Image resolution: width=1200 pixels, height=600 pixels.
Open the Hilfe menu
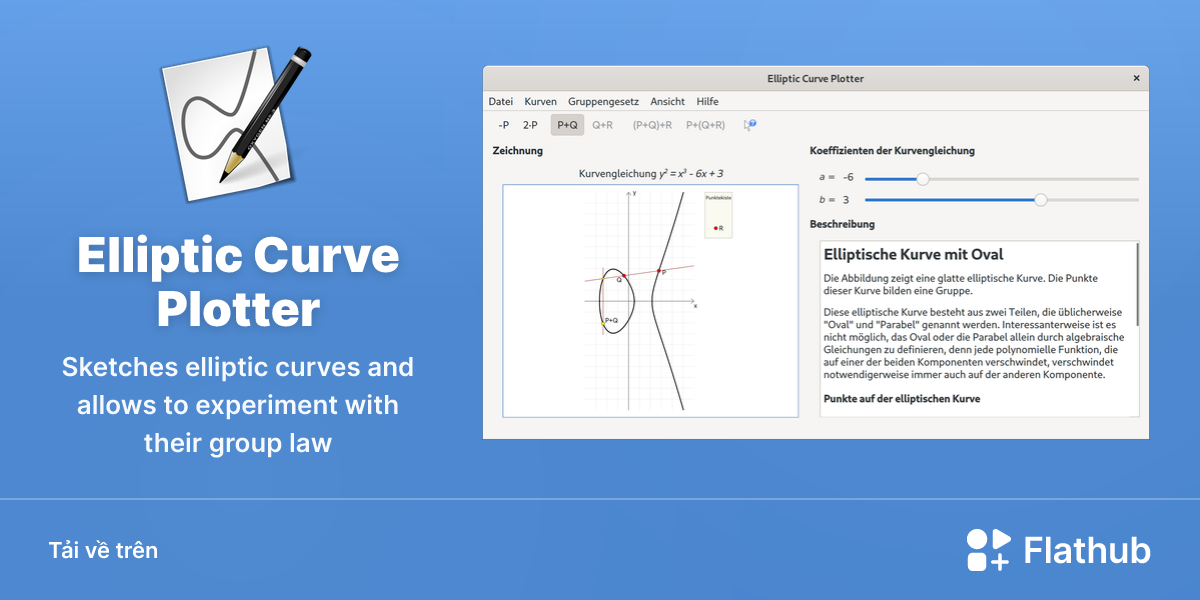[x=707, y=101]
